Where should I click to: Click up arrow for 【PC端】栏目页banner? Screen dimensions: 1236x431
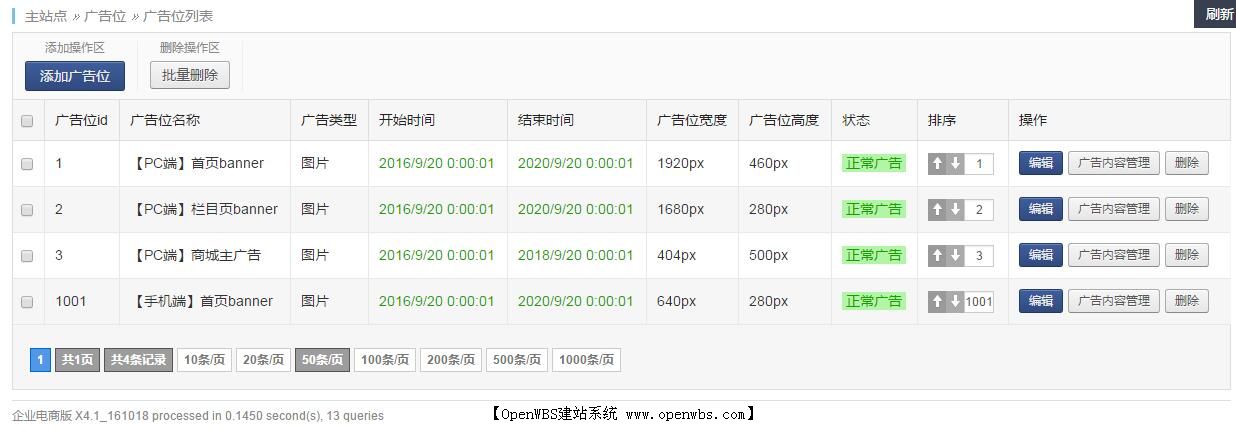[937, 210]
